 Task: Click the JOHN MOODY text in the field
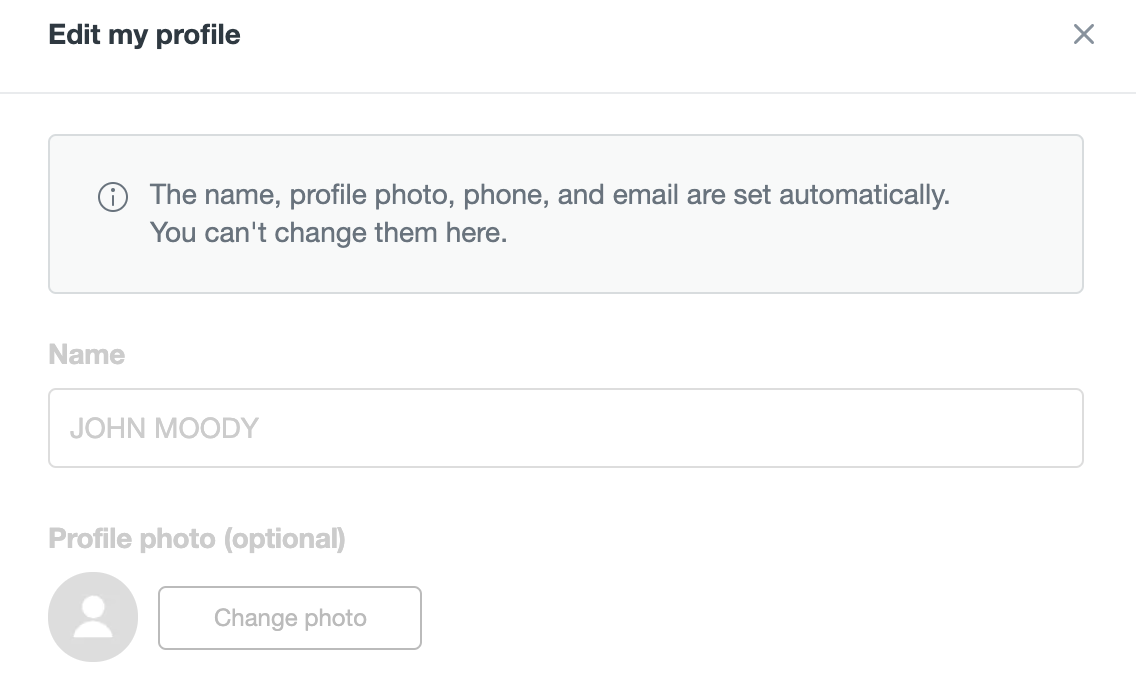tap(164, 428)
